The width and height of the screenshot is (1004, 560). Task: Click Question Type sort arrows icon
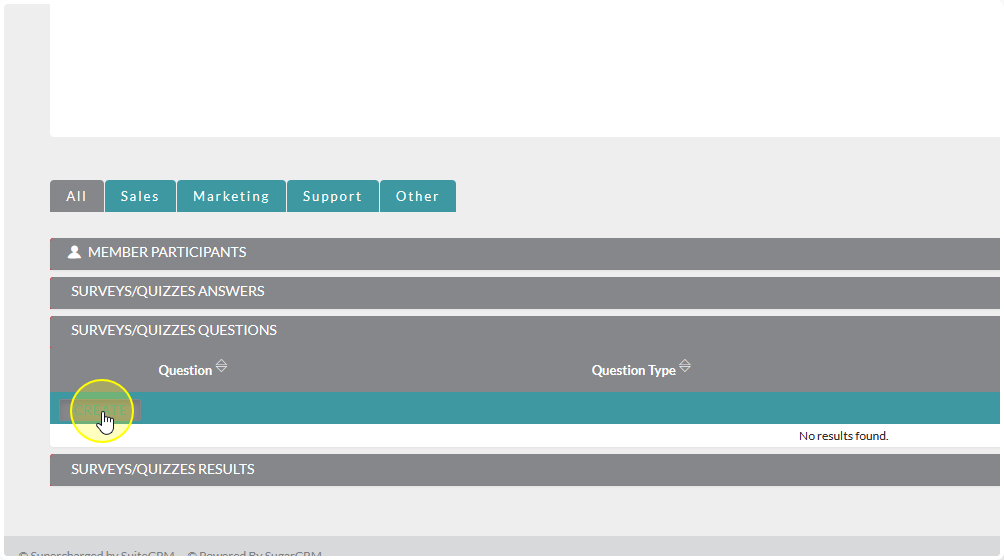coord(685,367)
